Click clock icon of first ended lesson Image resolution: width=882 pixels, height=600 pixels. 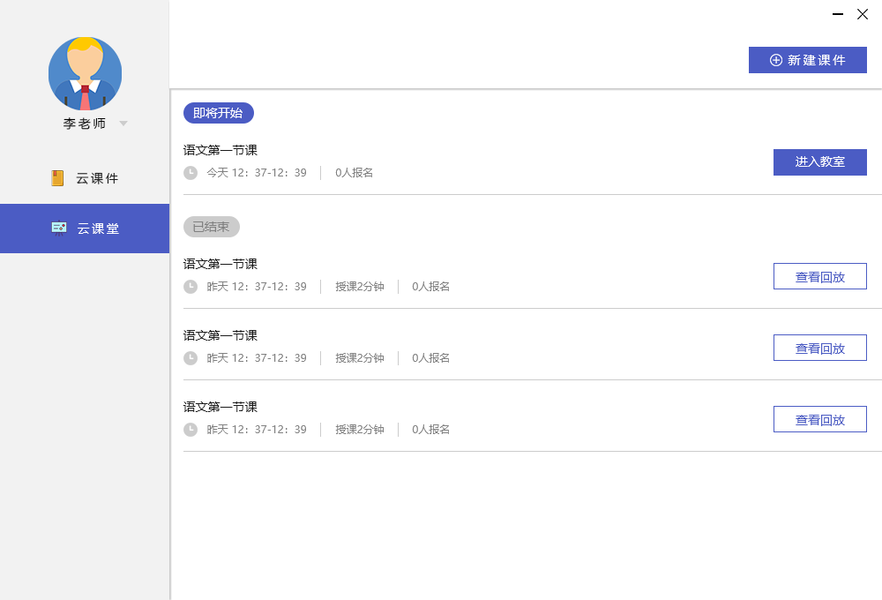click(x=190, y=287)
